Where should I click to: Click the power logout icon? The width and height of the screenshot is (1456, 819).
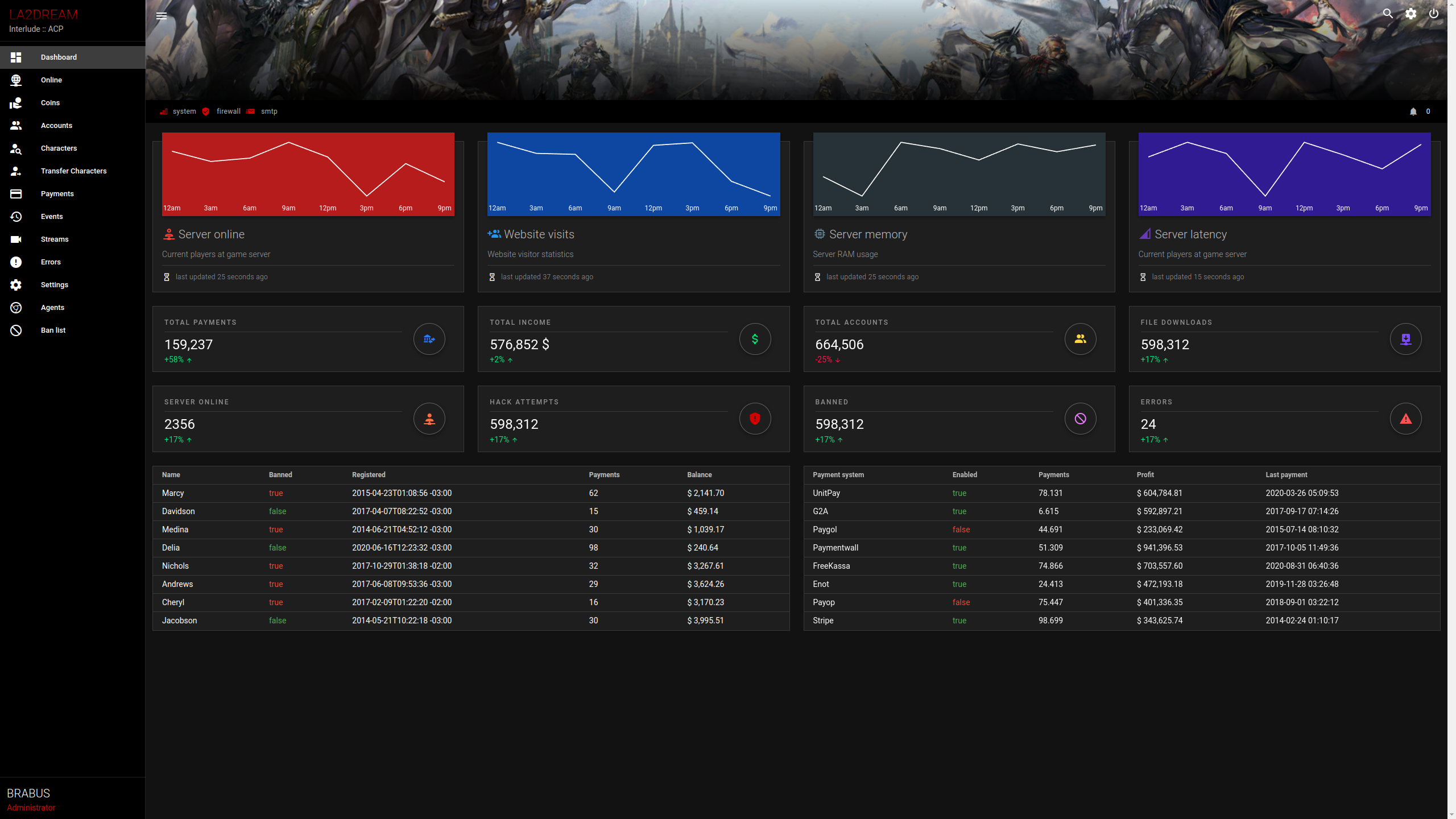[1434, 14]
